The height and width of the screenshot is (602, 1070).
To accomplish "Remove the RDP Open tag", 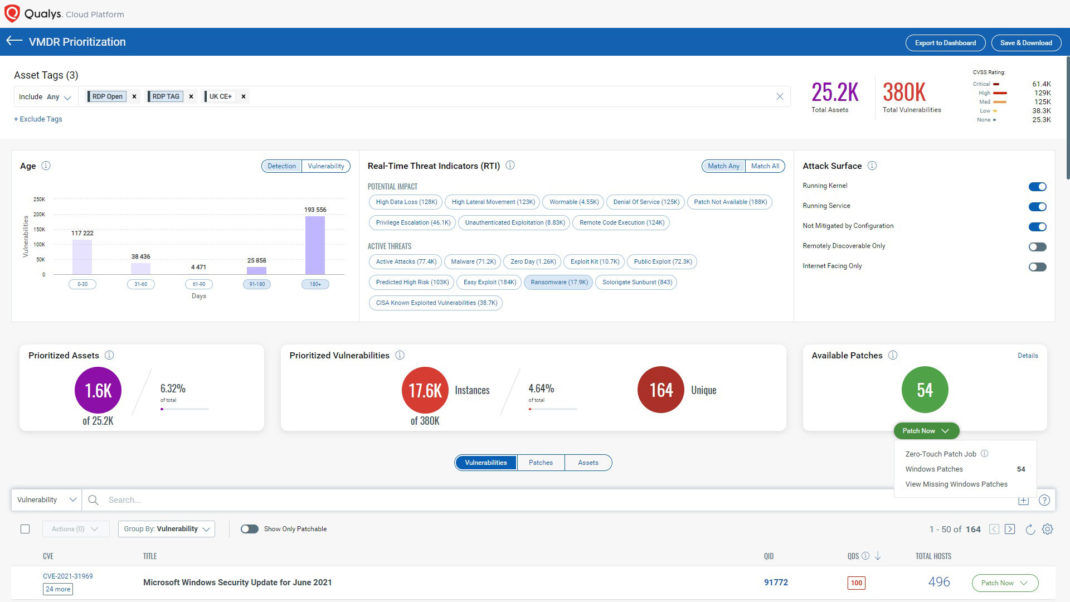I will click(x=134, y=96).
